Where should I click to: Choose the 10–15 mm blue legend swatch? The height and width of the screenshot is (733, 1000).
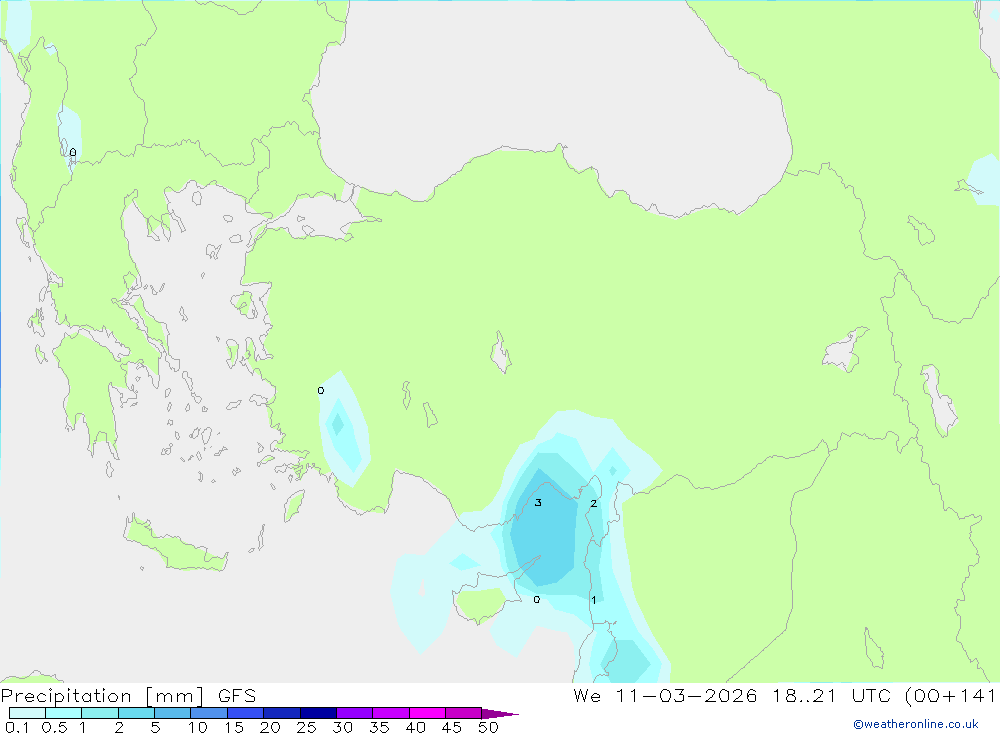click(x=209, y=713)
